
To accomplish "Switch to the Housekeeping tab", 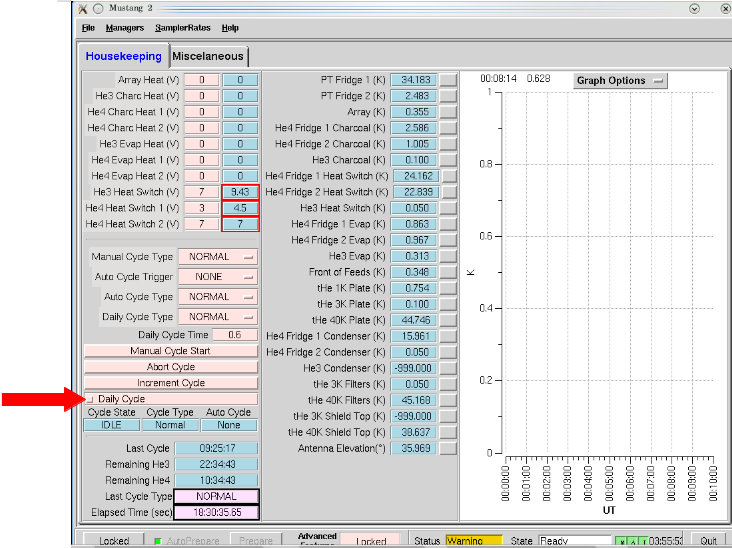I will [x=124, y=56].
